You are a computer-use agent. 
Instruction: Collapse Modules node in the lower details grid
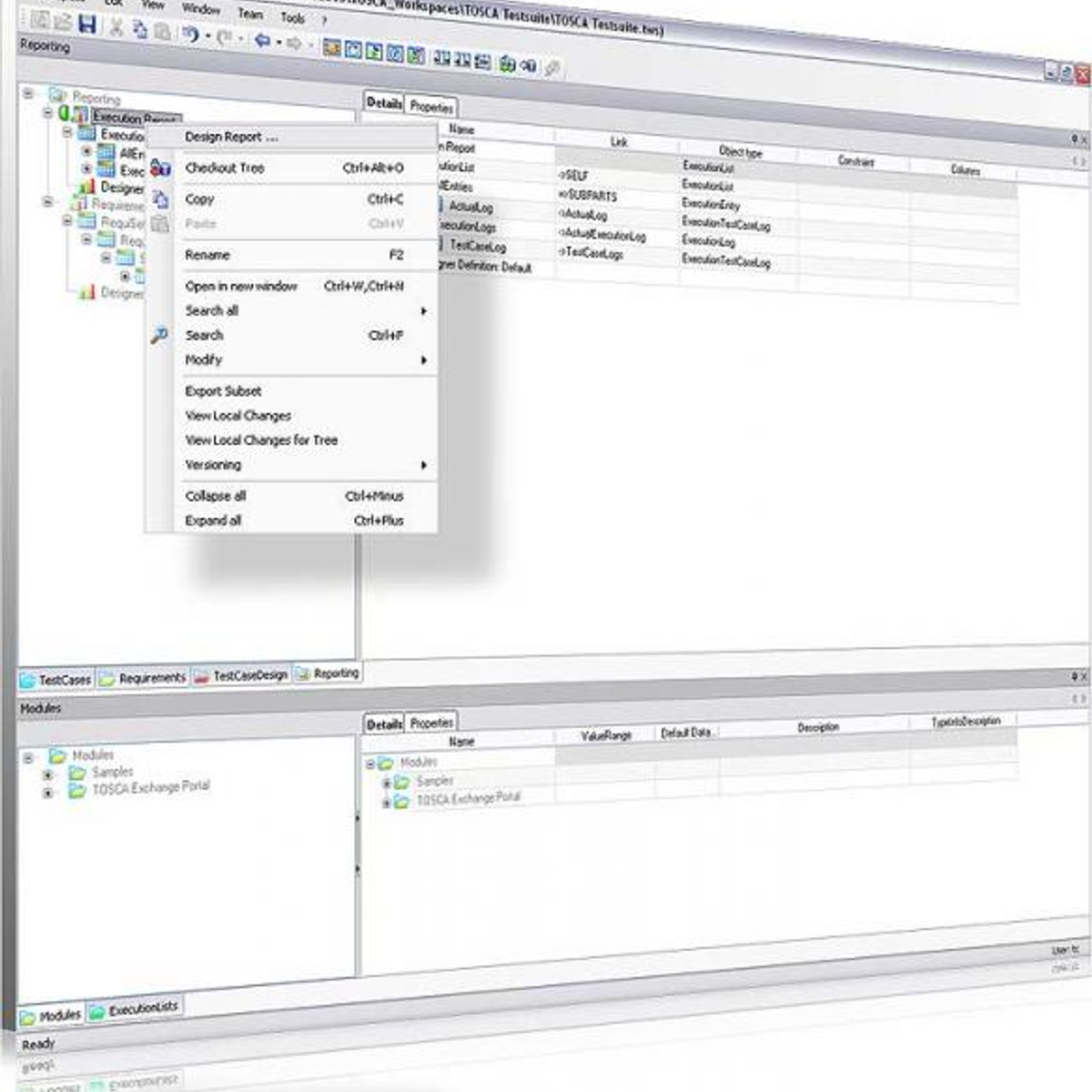(x=370, y=764)
